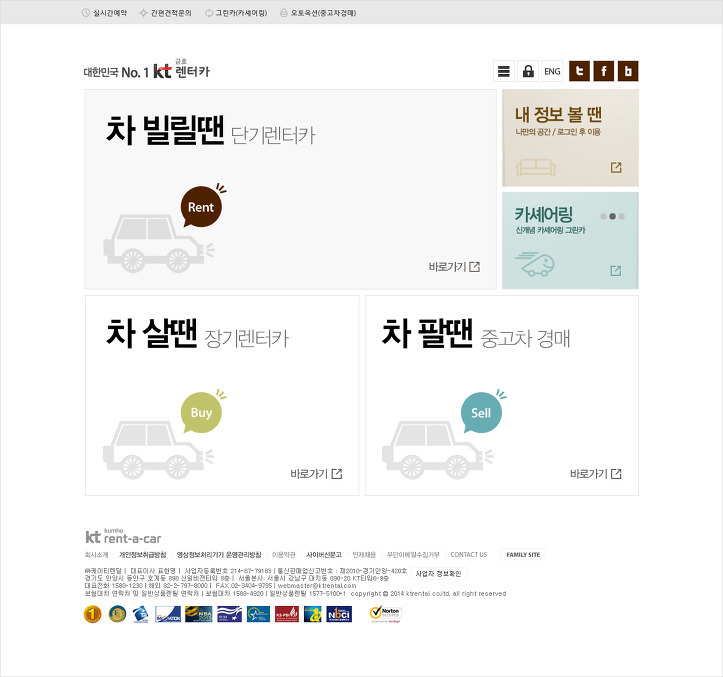Open 무단이메일수집거부 footer link
This screenshot has width=723, height=677.
tap(413, 555)
